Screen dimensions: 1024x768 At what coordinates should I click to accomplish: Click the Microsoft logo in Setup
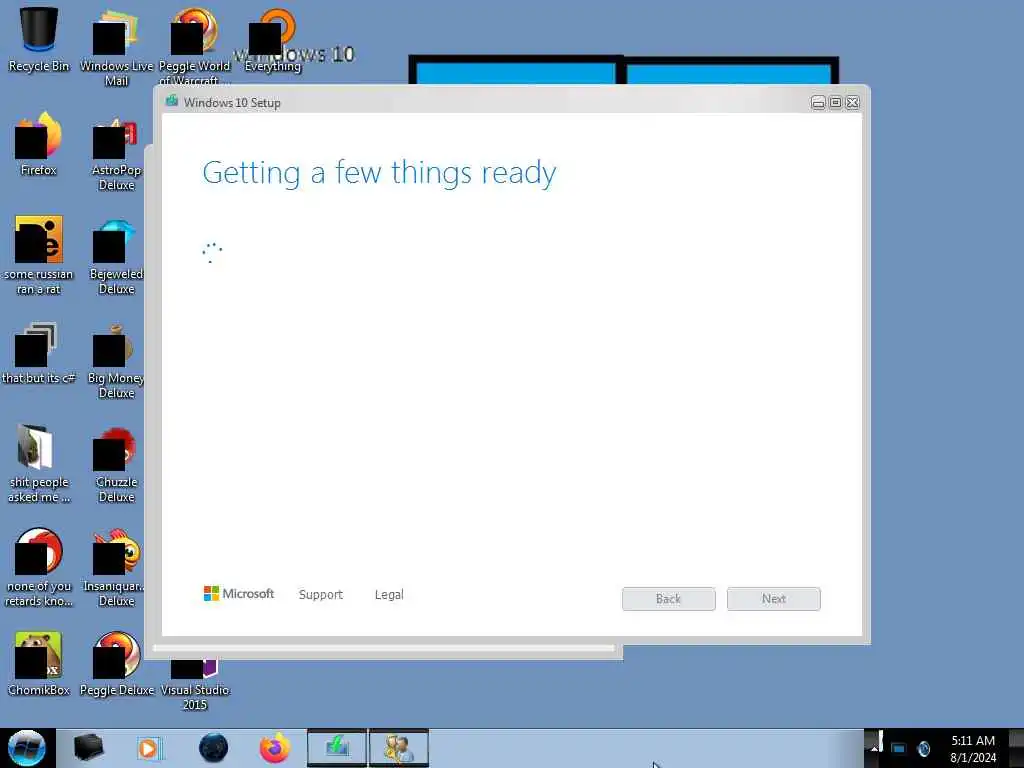point(239,593)
